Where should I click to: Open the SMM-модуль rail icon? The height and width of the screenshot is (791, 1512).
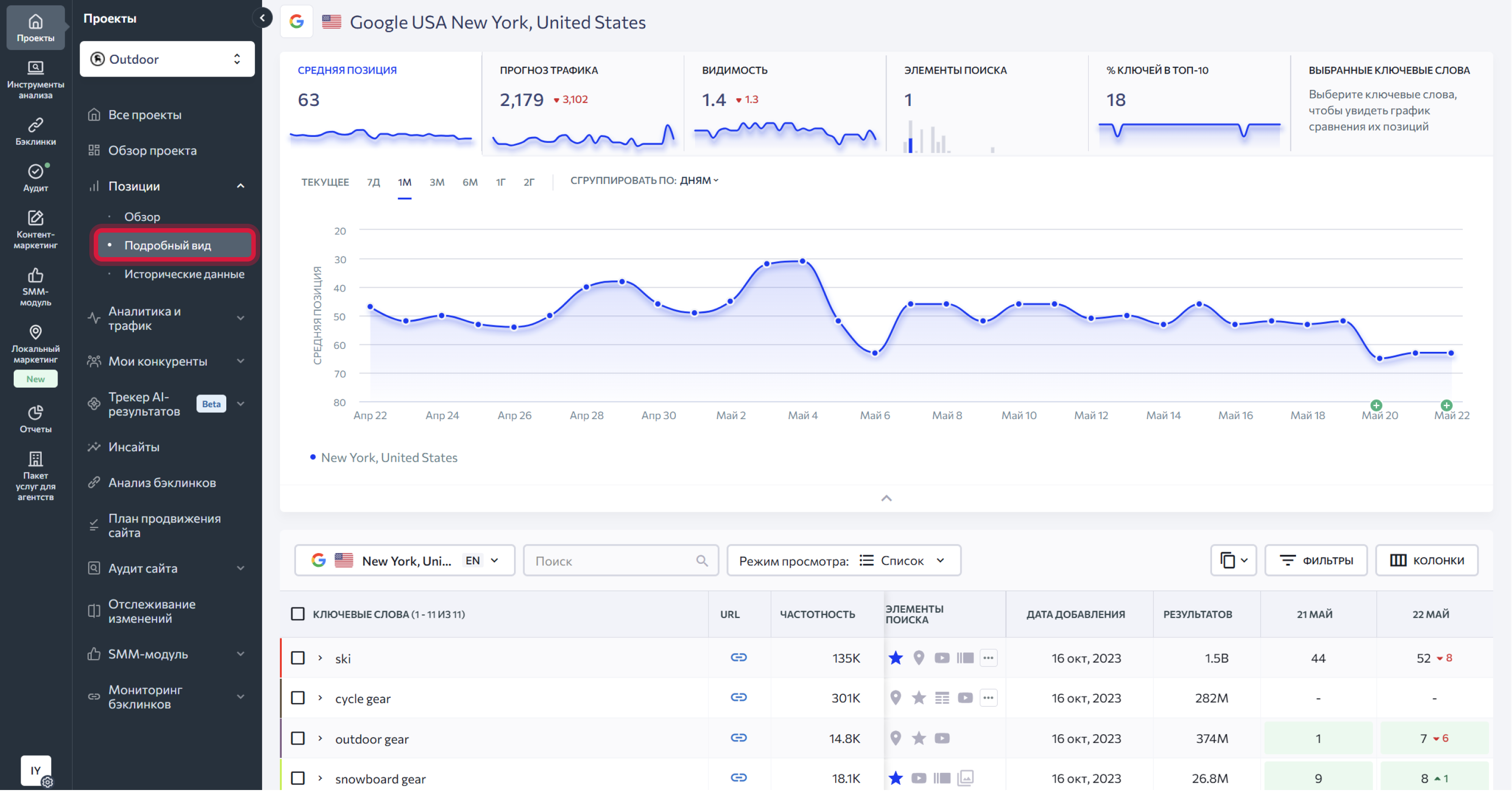pos(35,287)
